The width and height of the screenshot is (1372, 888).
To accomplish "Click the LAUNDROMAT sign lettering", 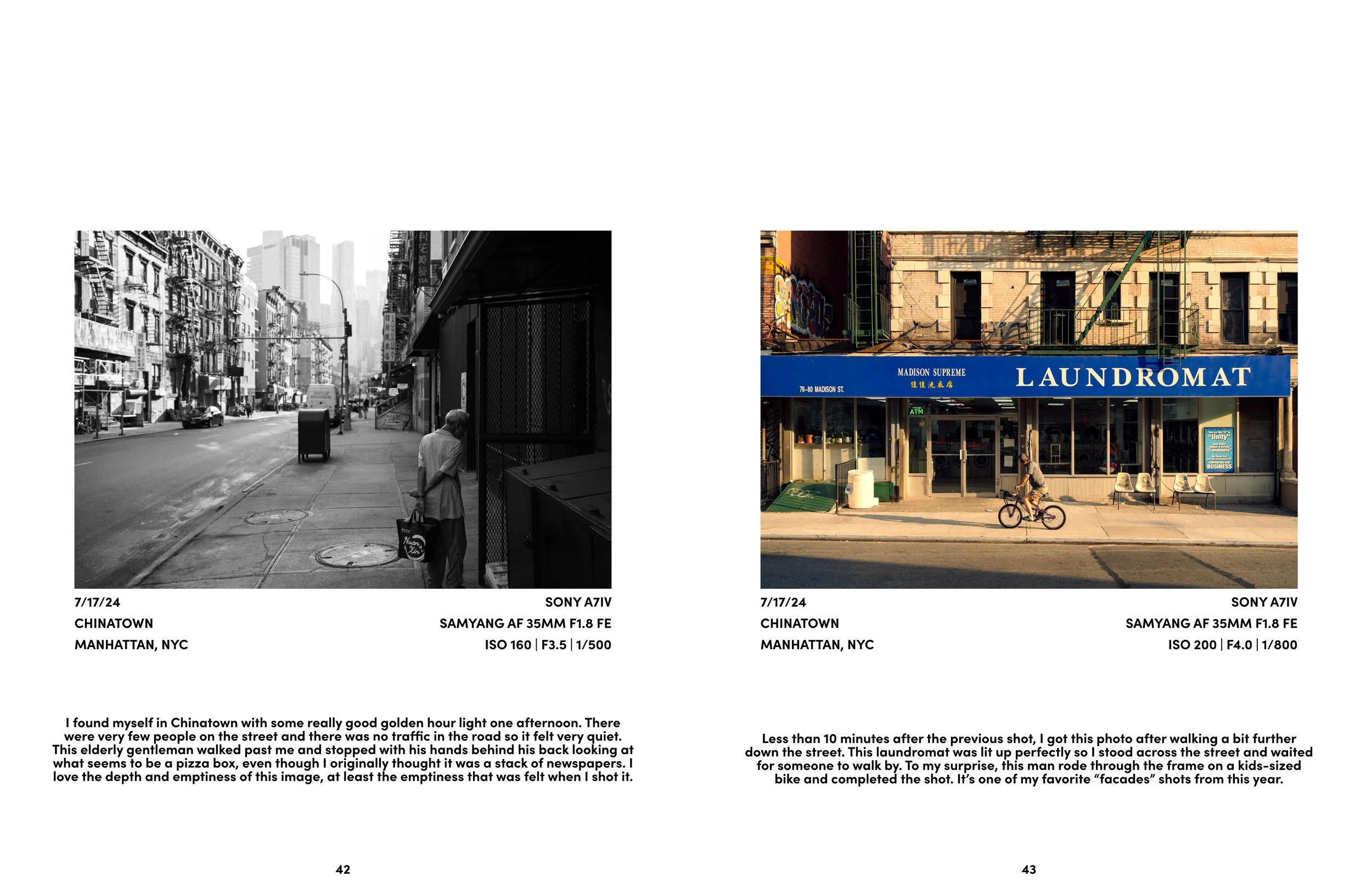I will [1133, 378].
